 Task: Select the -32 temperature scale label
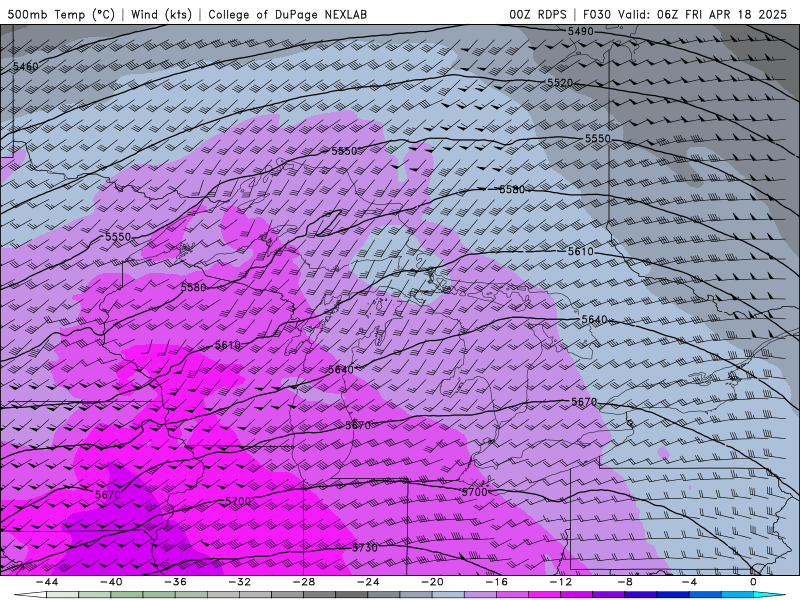pyautogui.click(x=239, y=582)
